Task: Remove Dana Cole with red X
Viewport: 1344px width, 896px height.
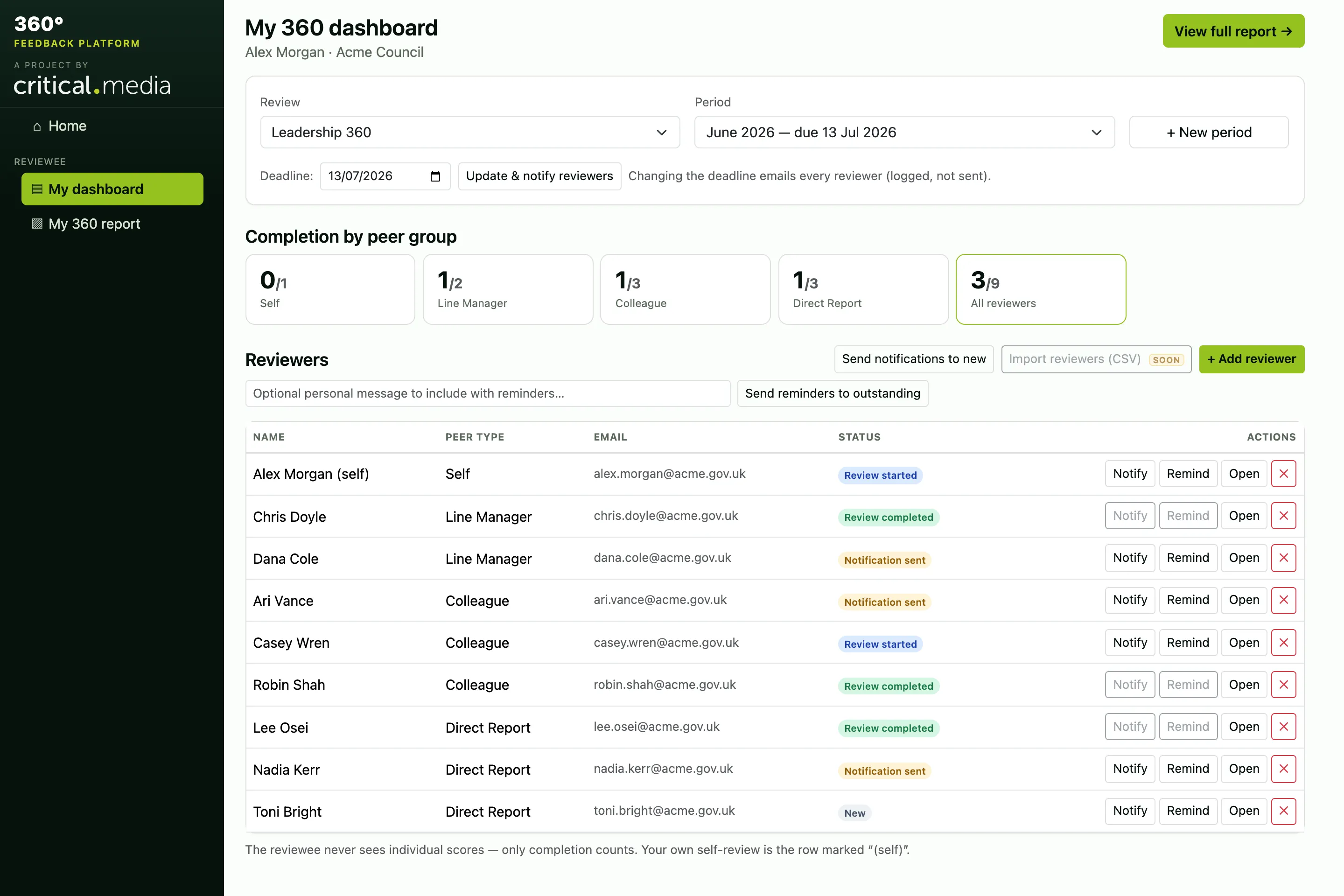Action: [x=1283, y=558]
